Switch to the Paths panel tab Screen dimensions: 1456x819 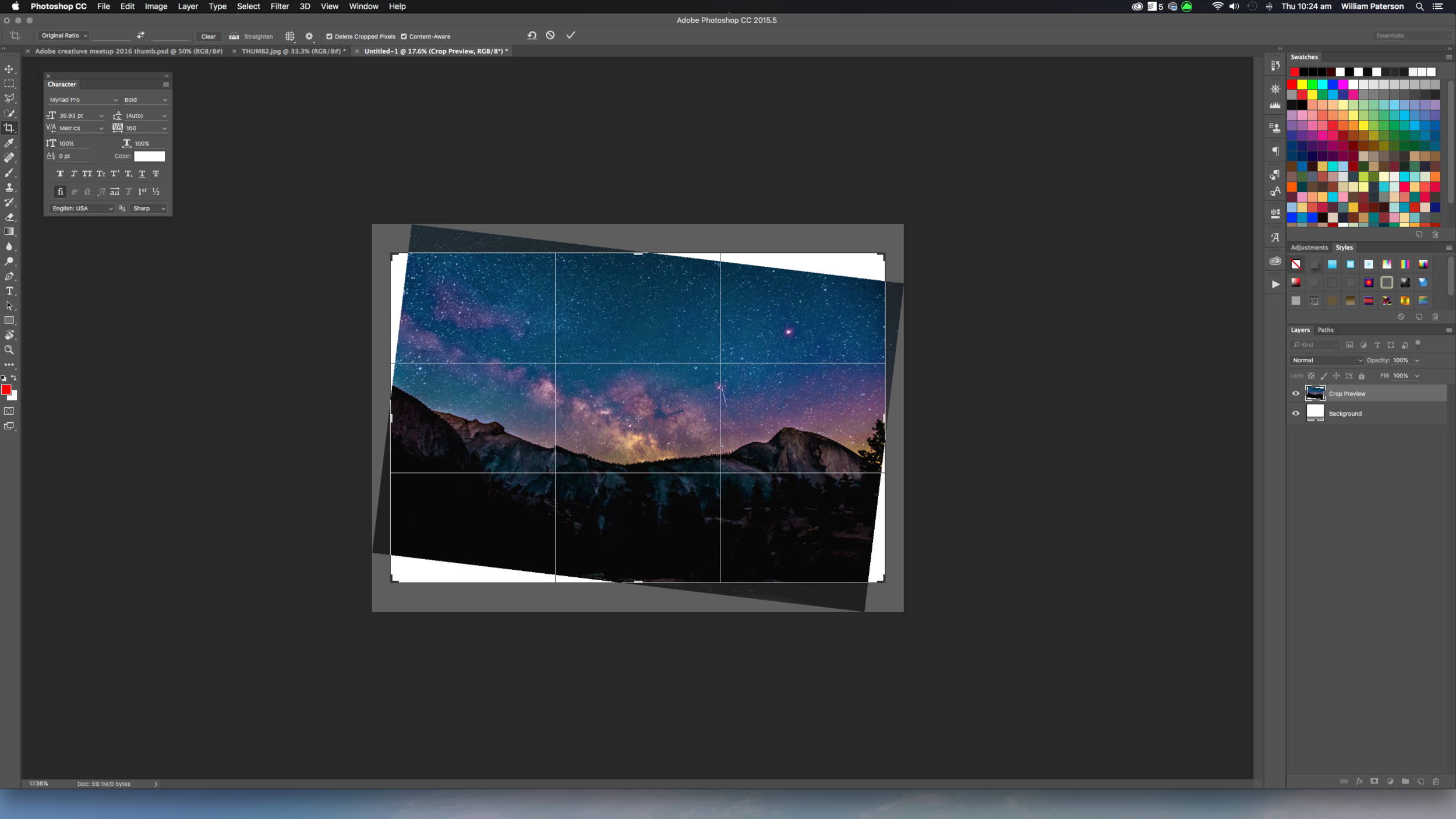pos(1326,330)
